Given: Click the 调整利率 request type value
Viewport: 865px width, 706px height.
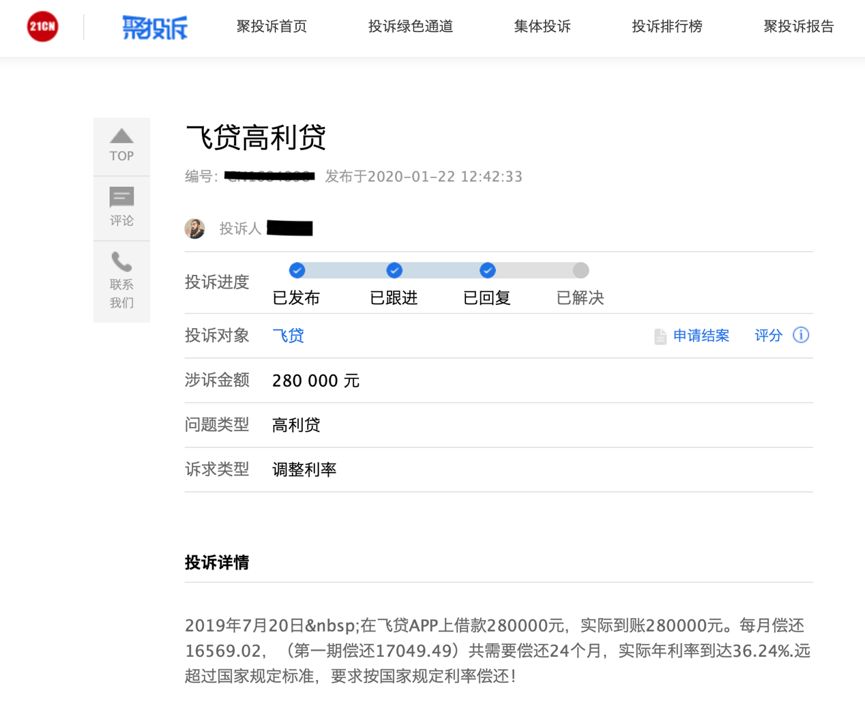Looking at the screenshot, I should 304,469.
